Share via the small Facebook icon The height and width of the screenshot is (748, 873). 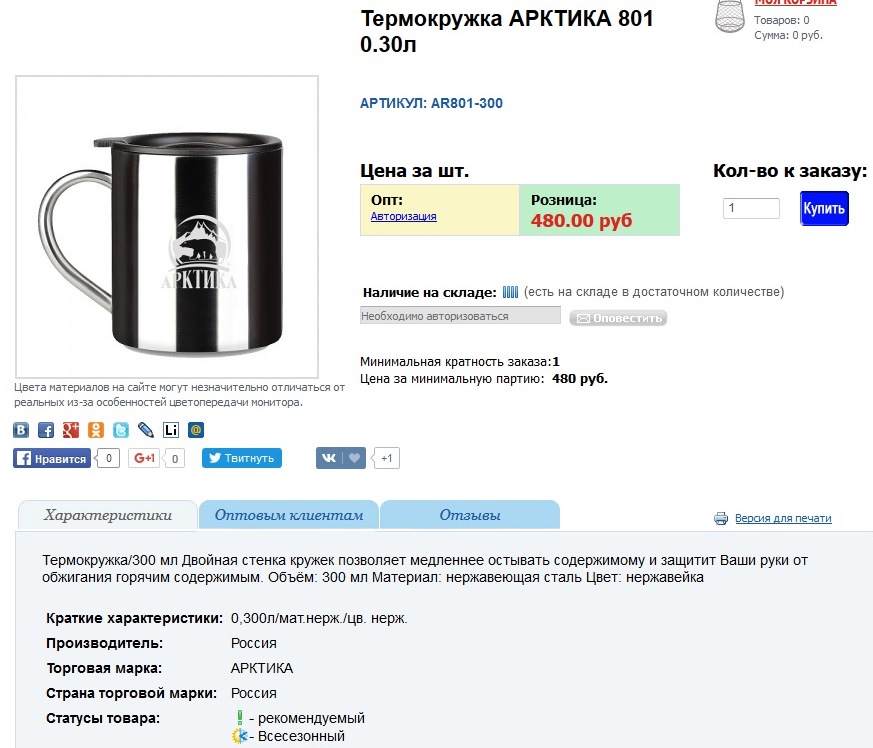(x=46, y=430)
